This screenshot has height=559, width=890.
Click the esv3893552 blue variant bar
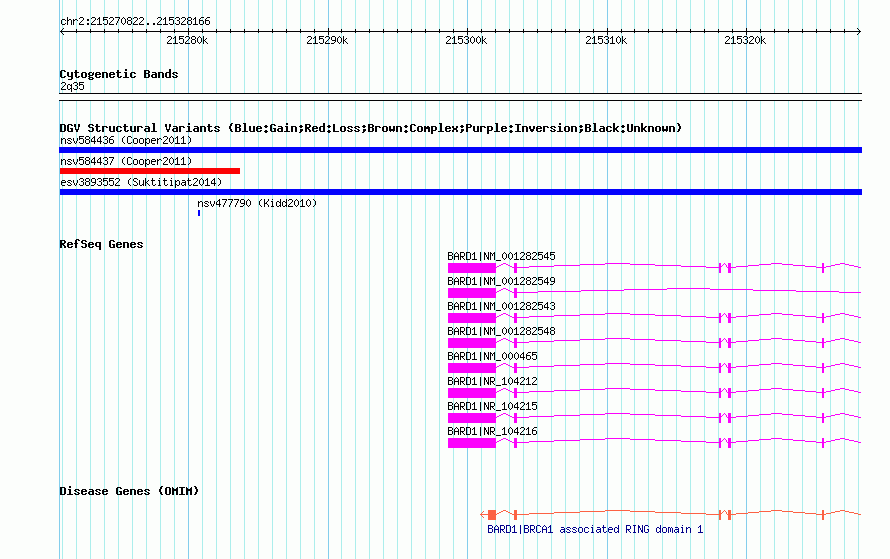pos(460,192)
